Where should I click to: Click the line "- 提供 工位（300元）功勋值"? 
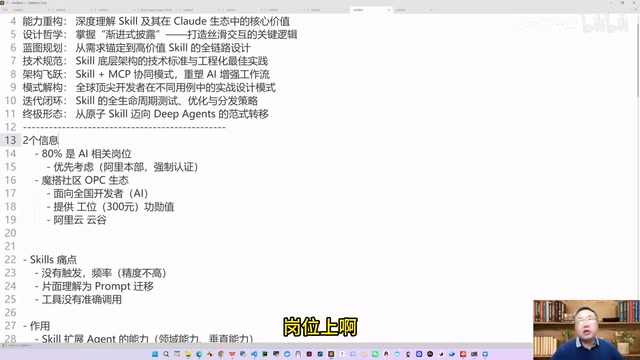(x=110, y=207)
